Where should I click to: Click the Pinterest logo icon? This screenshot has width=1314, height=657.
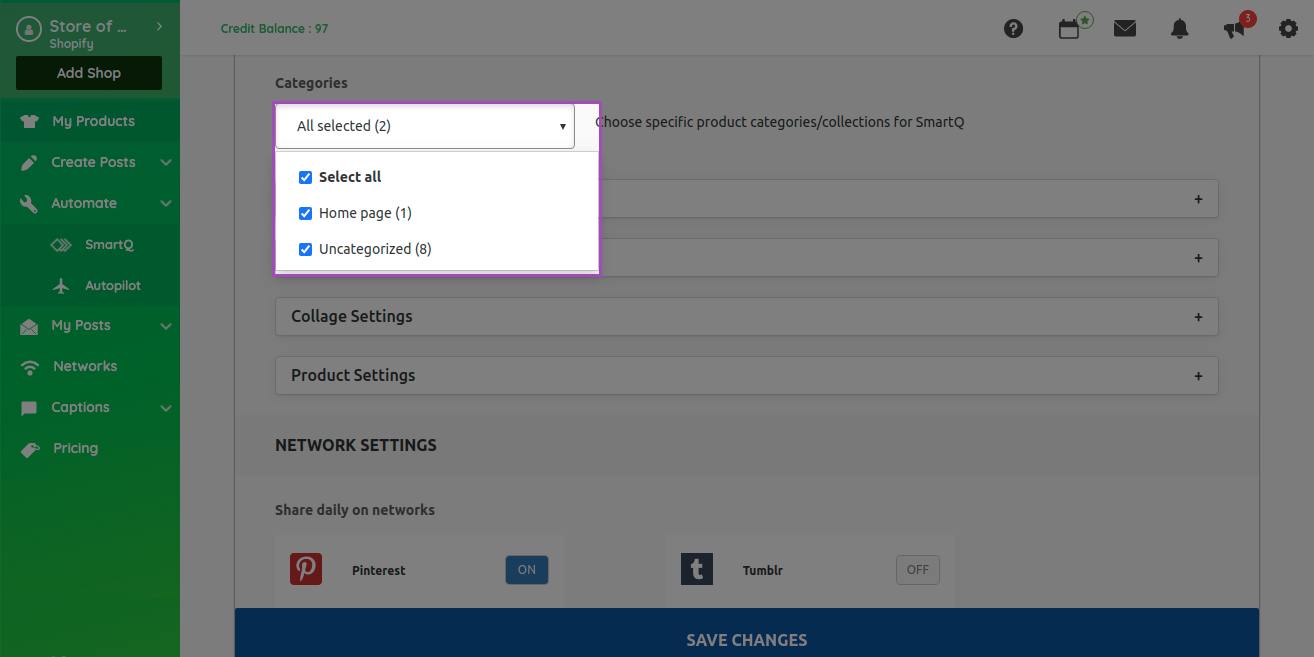(306, 569)
